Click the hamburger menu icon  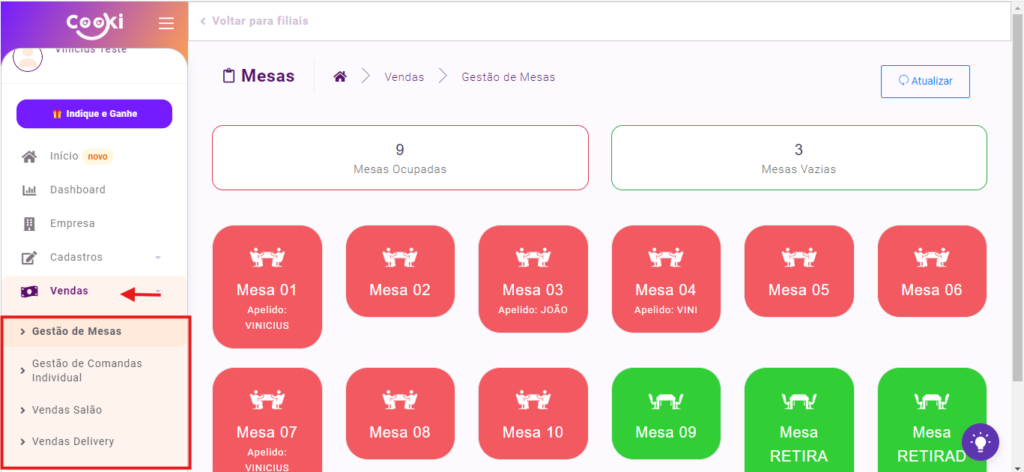(x=166, y=23)
